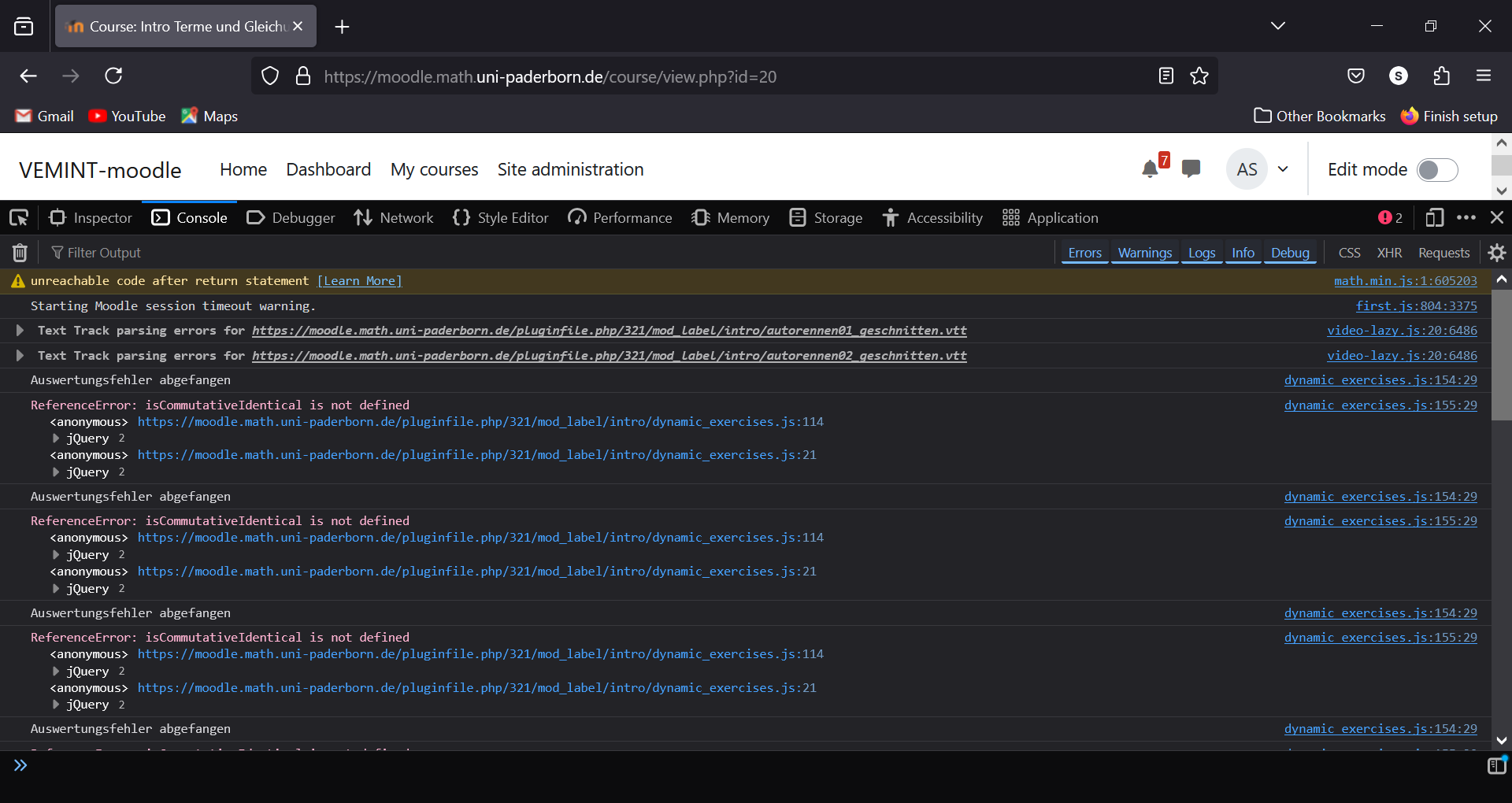Open the Gmail bookmark
This screenshot has width=1512, height=803.
pyautogui.click(x=45, y=116)
